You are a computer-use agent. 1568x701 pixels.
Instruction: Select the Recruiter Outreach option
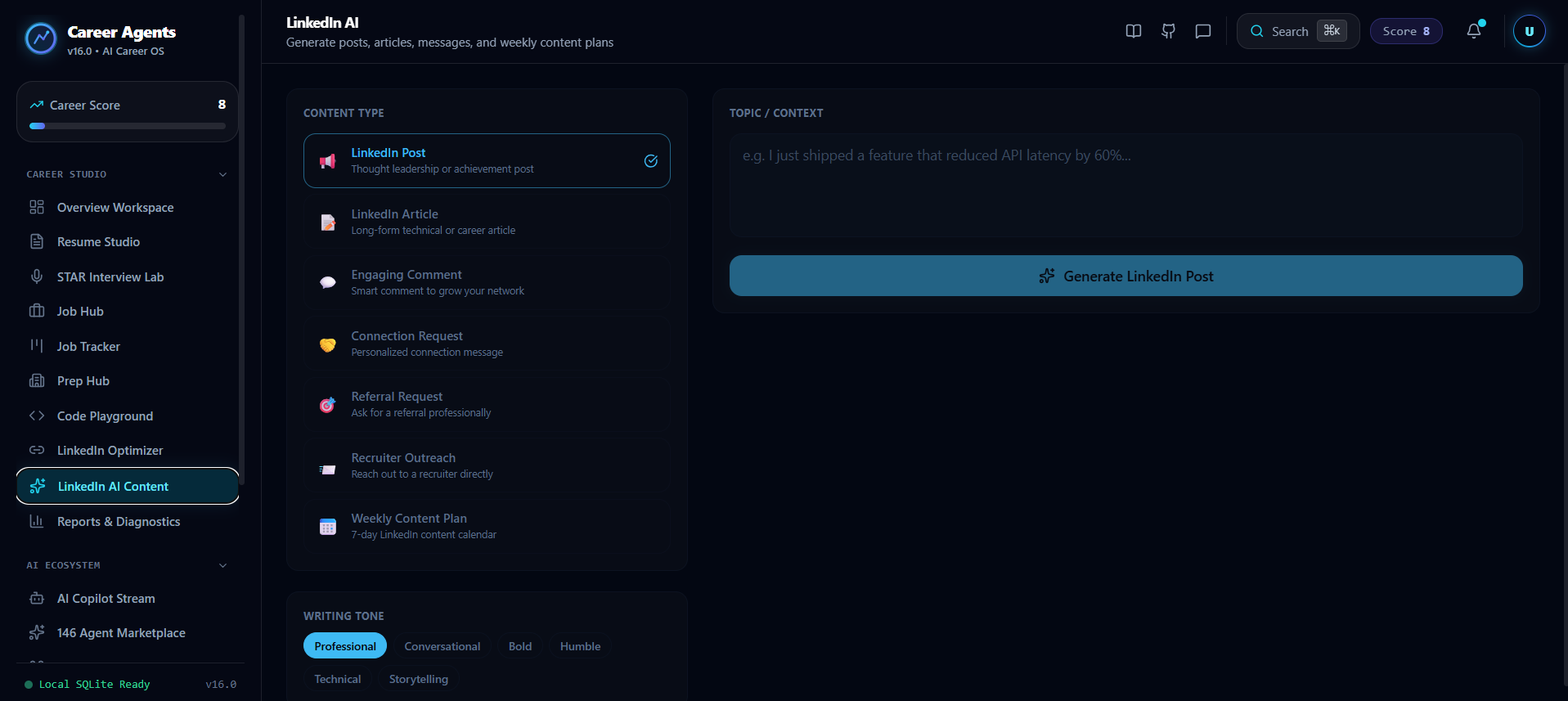[487, 465]
